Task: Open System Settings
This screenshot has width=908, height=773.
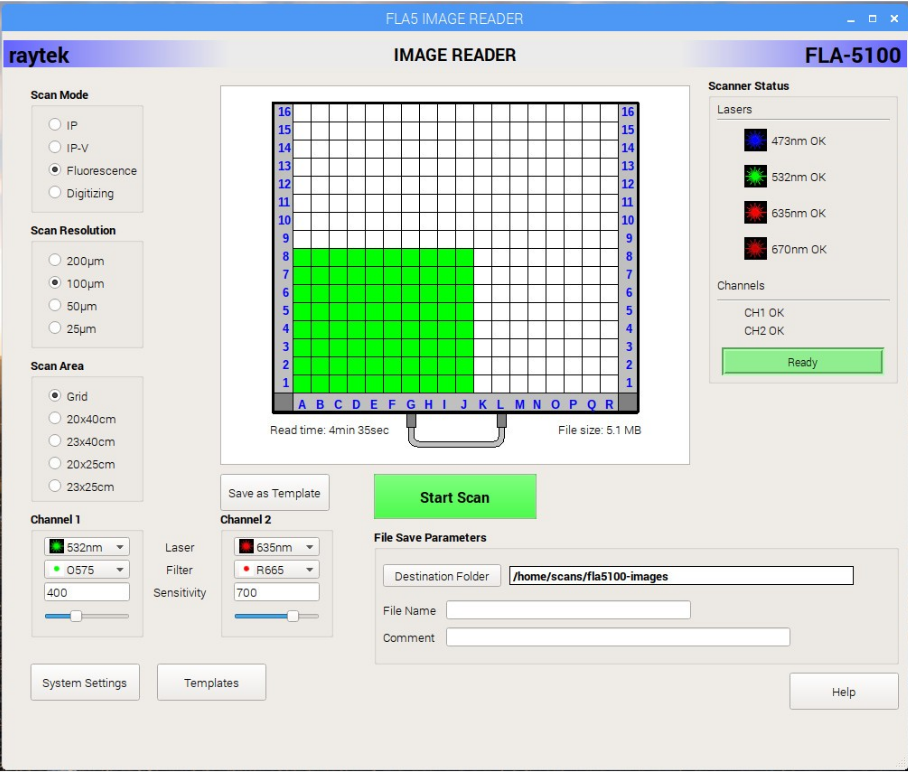Action: click(84, 683)
